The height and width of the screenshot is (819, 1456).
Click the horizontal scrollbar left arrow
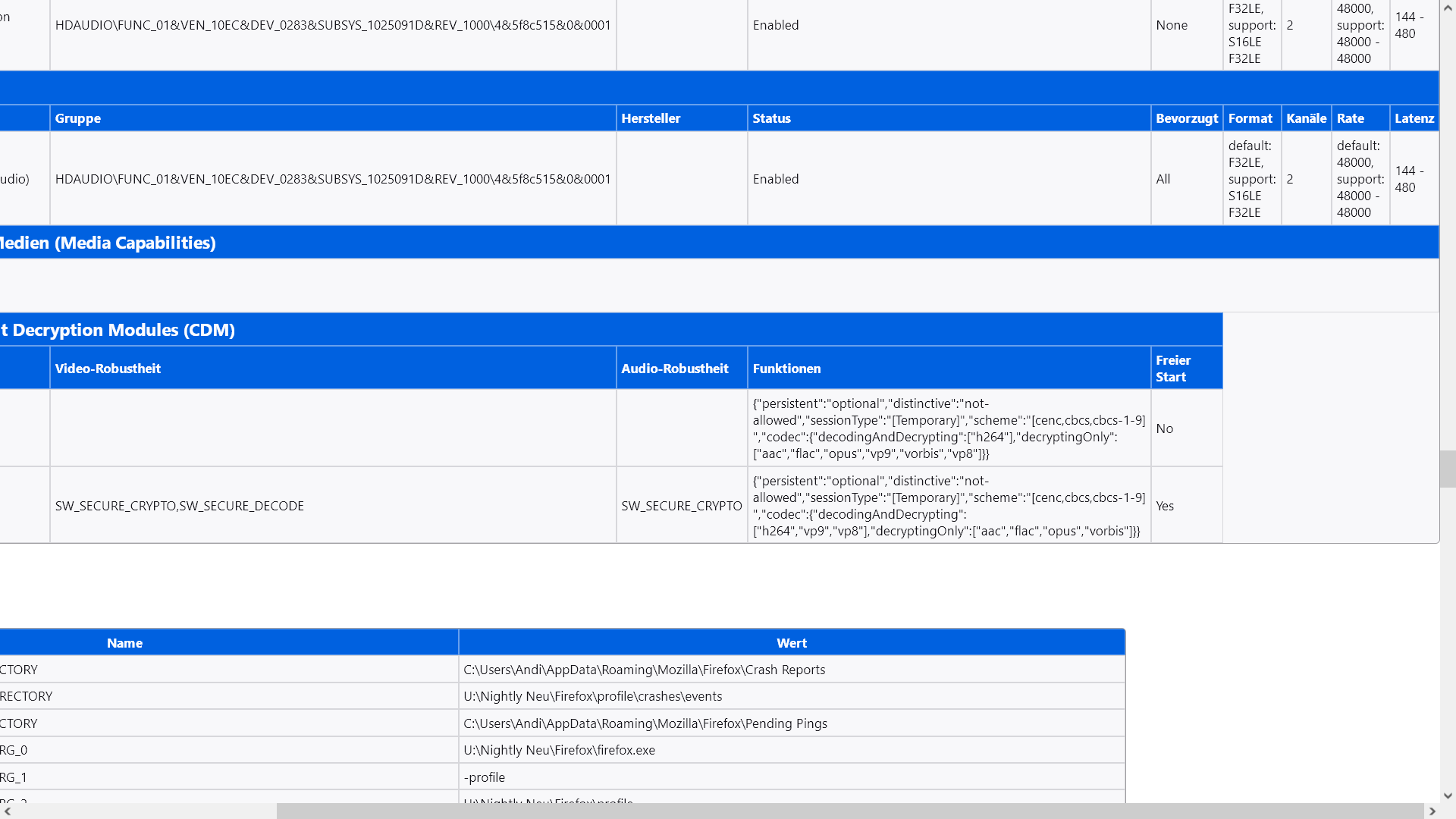8,811
